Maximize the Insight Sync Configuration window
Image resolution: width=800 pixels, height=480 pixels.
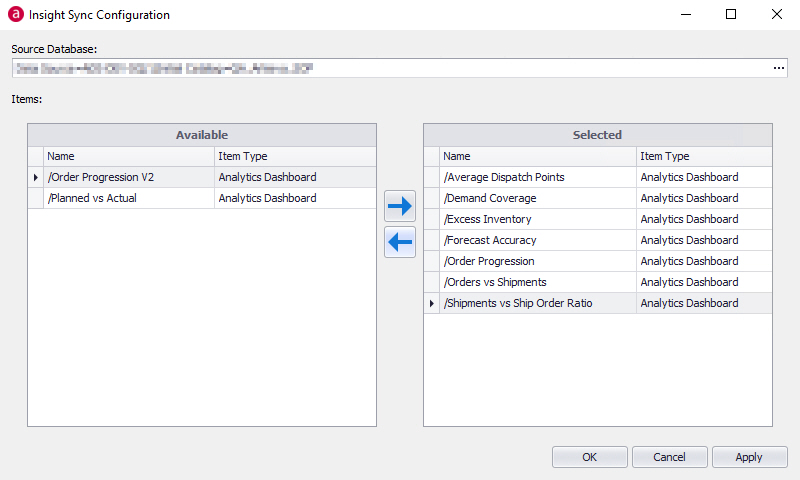[731, 14]
